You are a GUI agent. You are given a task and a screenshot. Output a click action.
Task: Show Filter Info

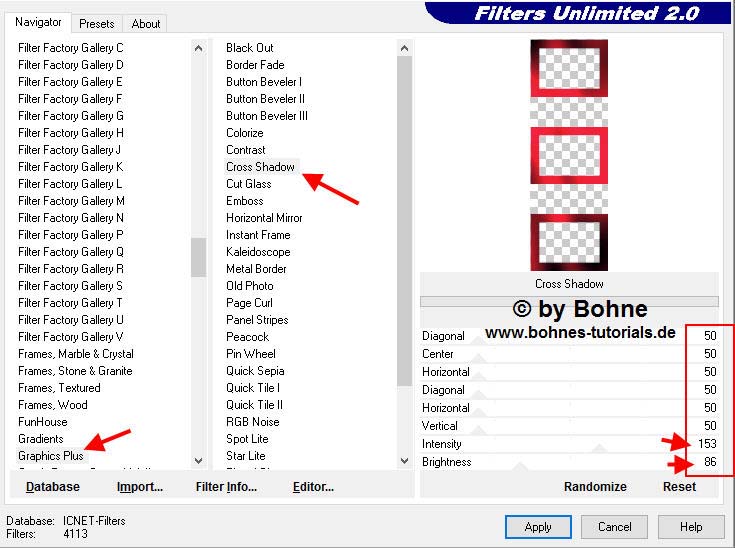(x=228, y=487)
